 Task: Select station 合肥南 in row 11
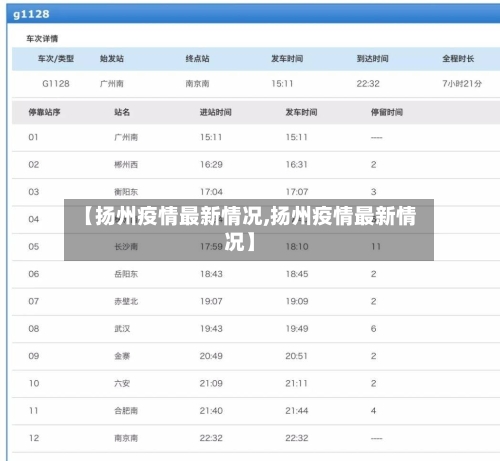pyautogui.click(x=126, y=410)
